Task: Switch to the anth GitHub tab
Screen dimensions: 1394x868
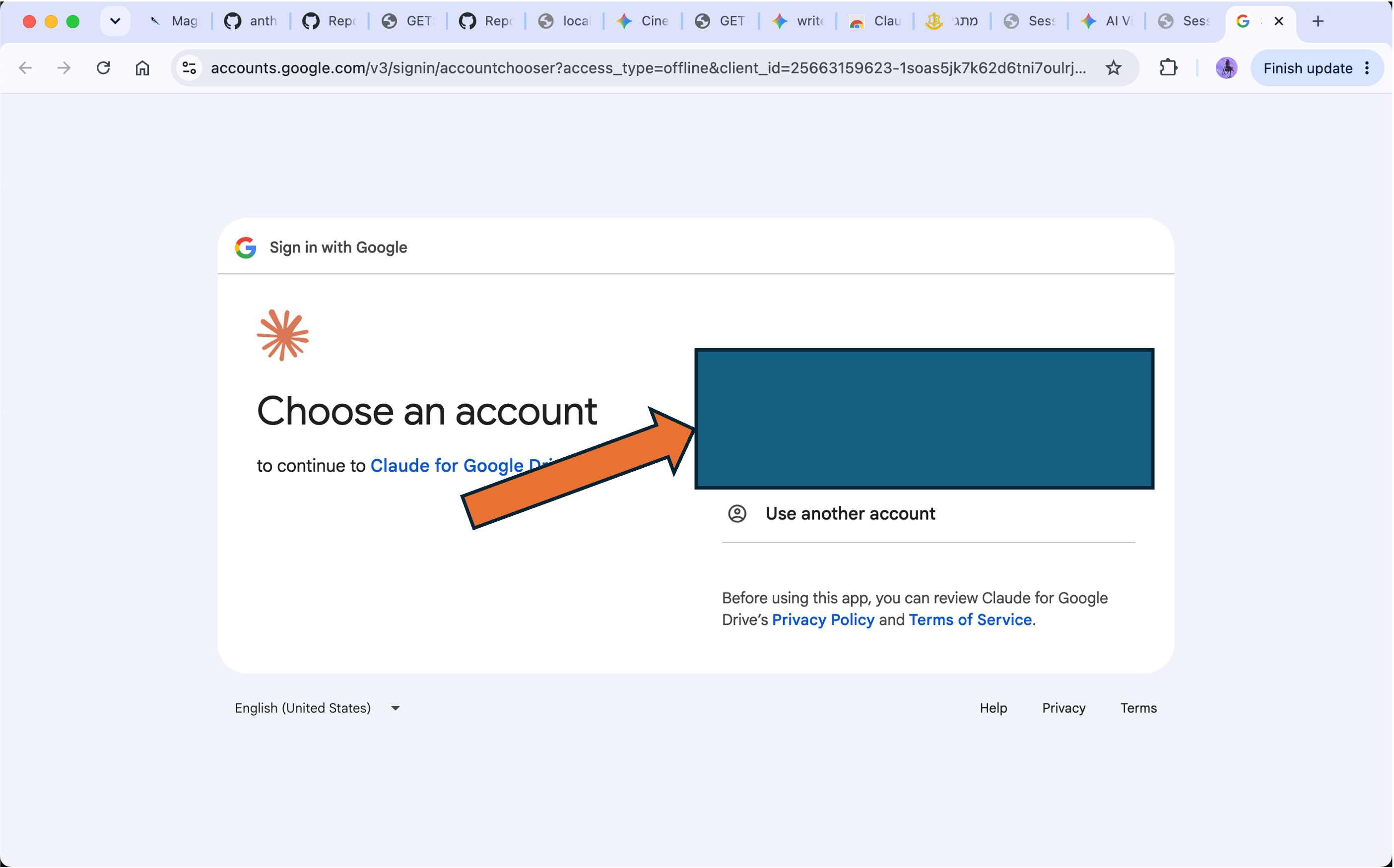Action: (x=251, y=21)
